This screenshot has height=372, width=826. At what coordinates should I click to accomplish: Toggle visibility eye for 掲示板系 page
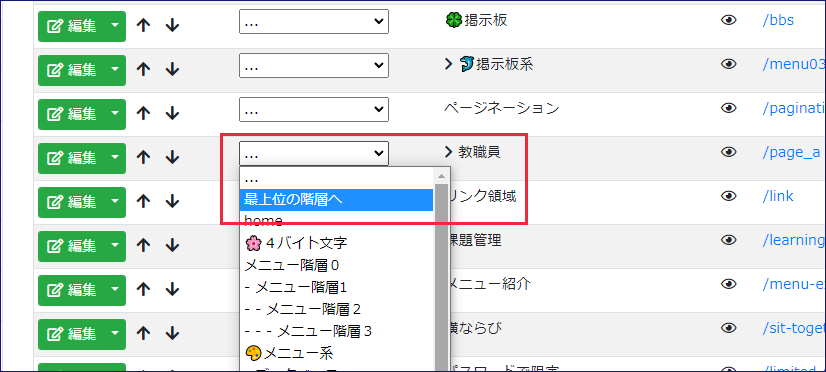(x=729, y=64)
